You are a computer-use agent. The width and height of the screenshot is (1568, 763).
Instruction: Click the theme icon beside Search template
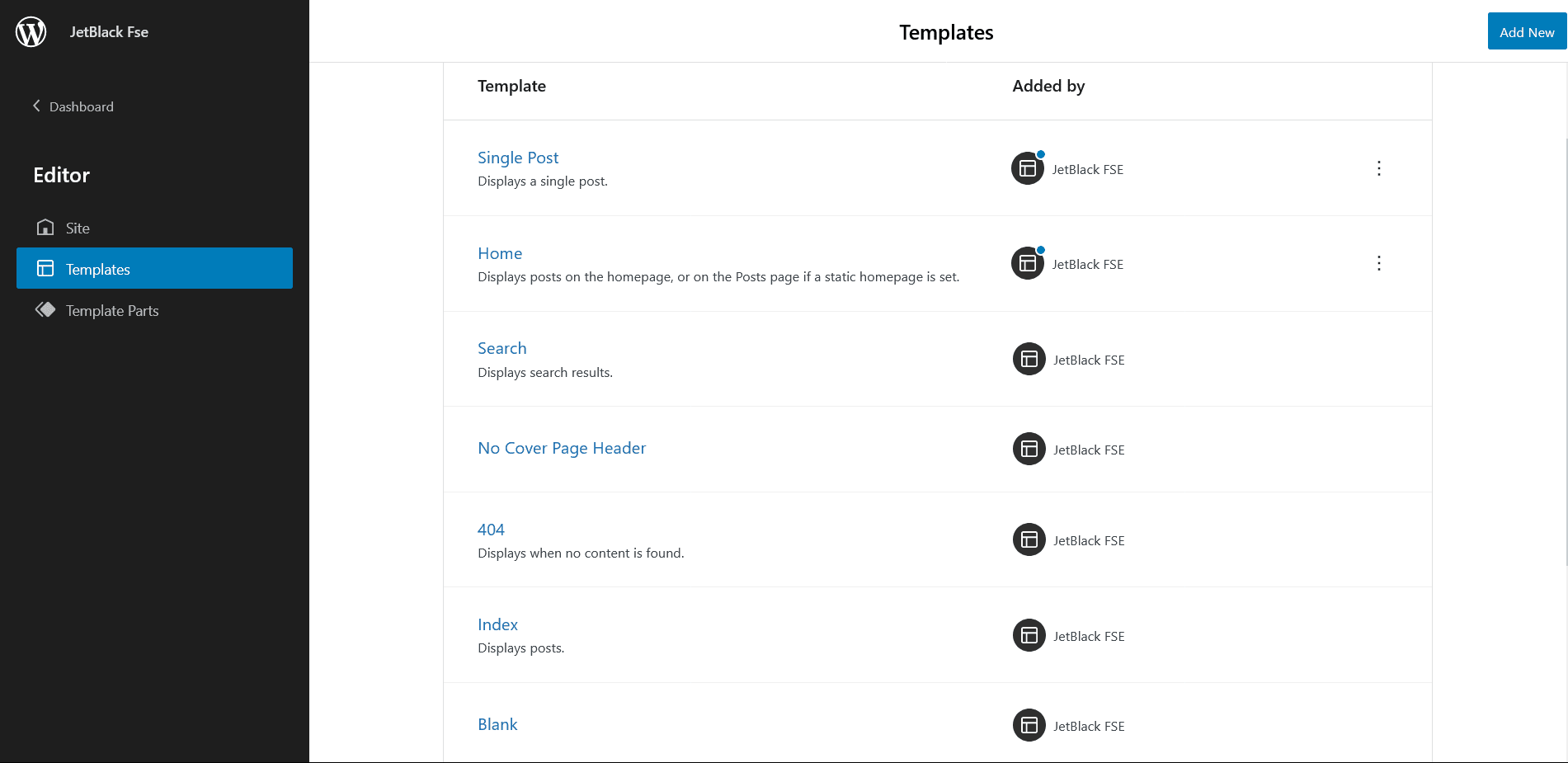pyautogui.click(x=1029, y=359)
